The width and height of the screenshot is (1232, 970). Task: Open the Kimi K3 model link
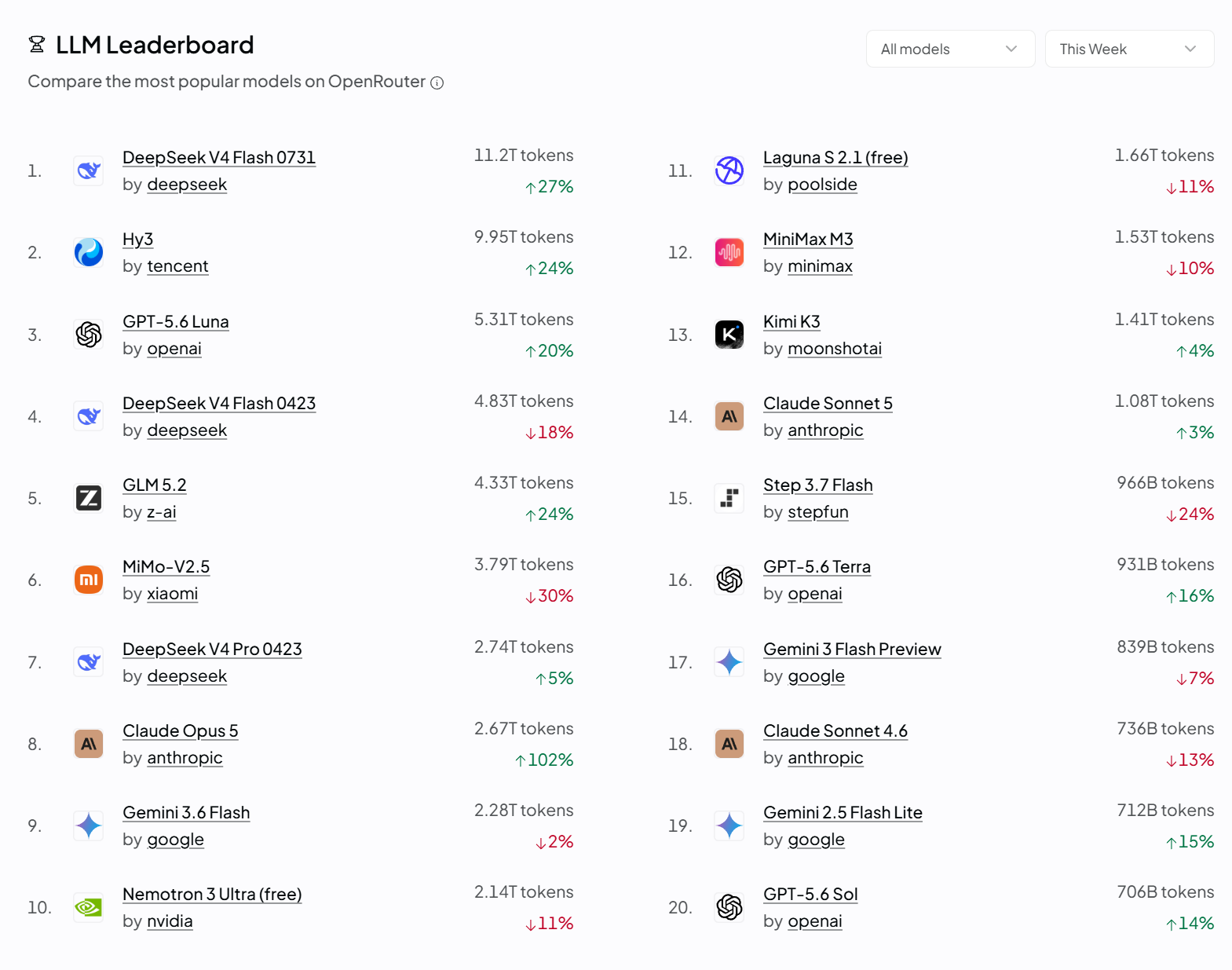(791, 322)
